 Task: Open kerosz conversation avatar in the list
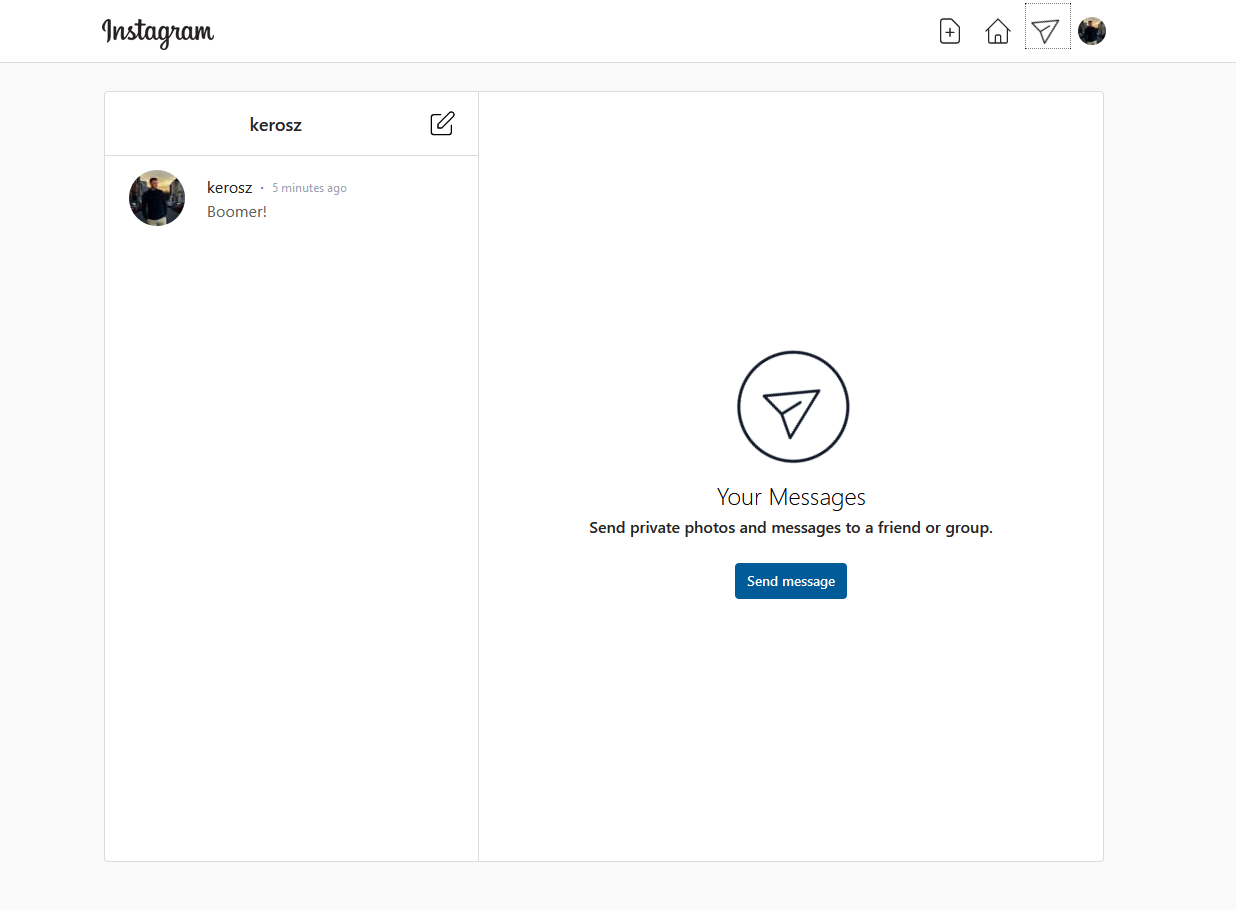click(157, 198)
